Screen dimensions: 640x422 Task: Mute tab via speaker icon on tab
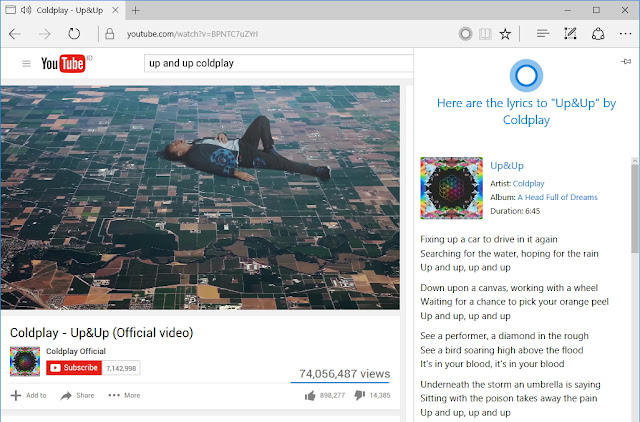26,10
